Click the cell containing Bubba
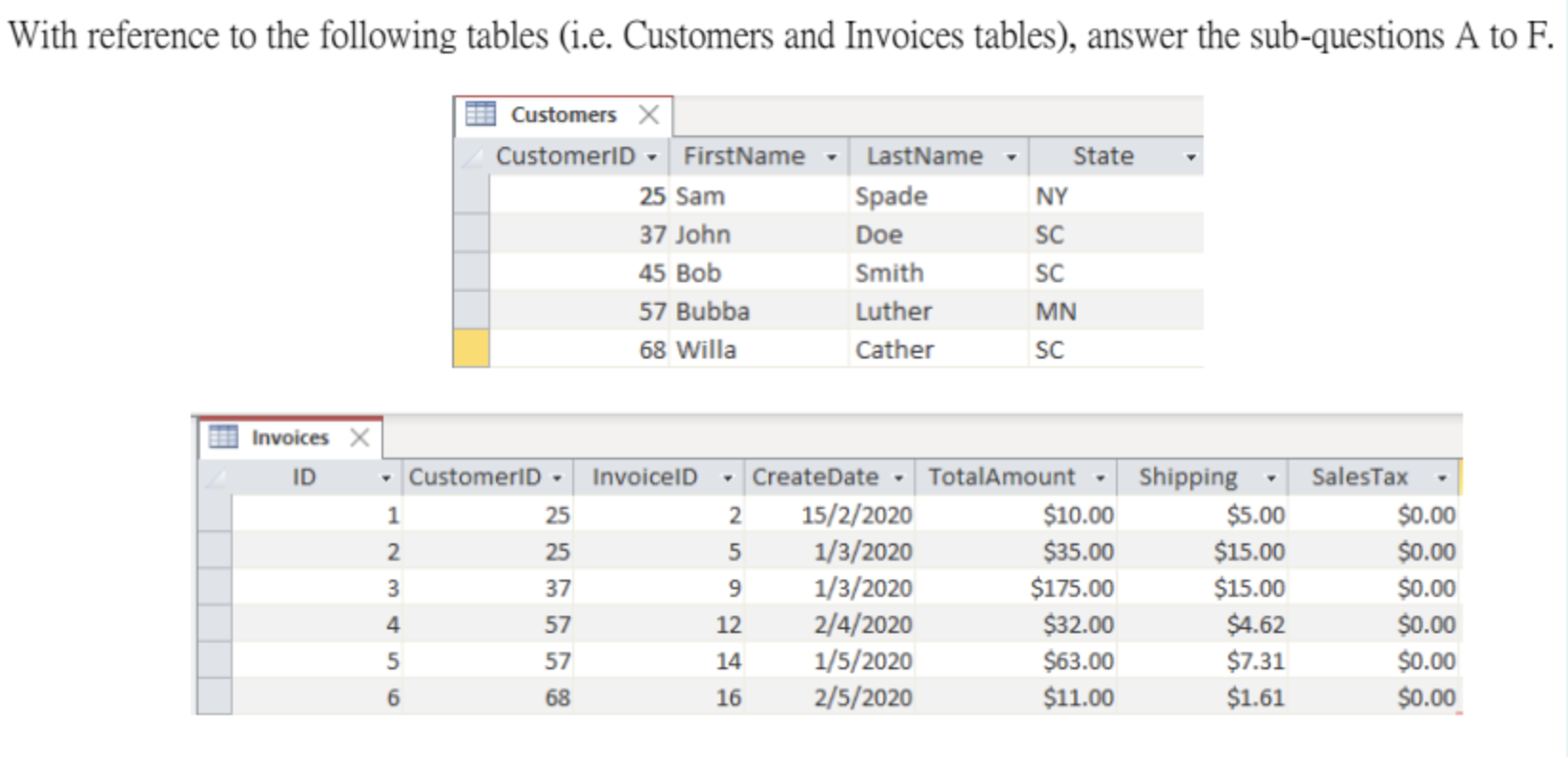Viewport: 1568px width, 757px height. [x=758, y=311]
